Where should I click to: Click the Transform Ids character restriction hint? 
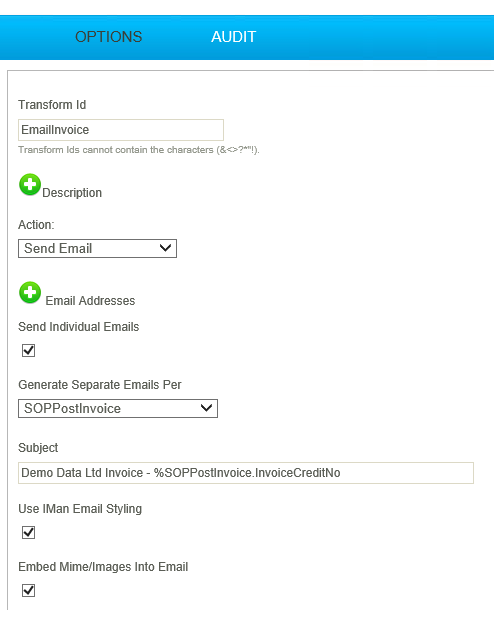click(139, 150)
